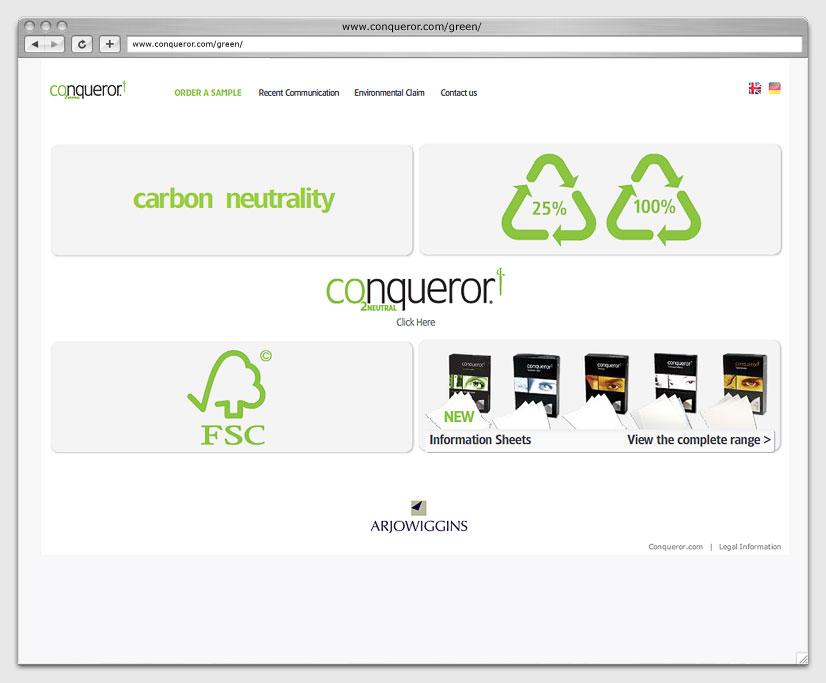Click View the complete range link
Image resolution: width=826 pixels, height=683 pixels.
tap(699, 440)
